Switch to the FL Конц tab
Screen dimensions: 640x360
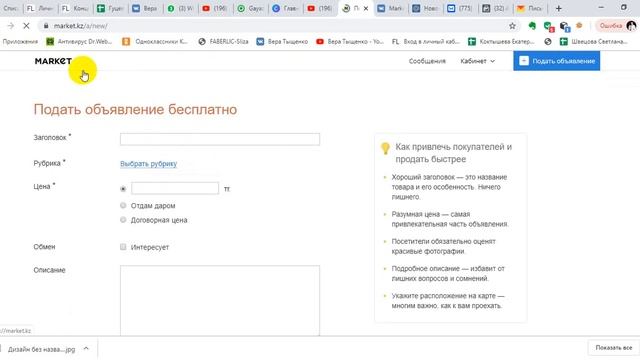coord(74,8)
